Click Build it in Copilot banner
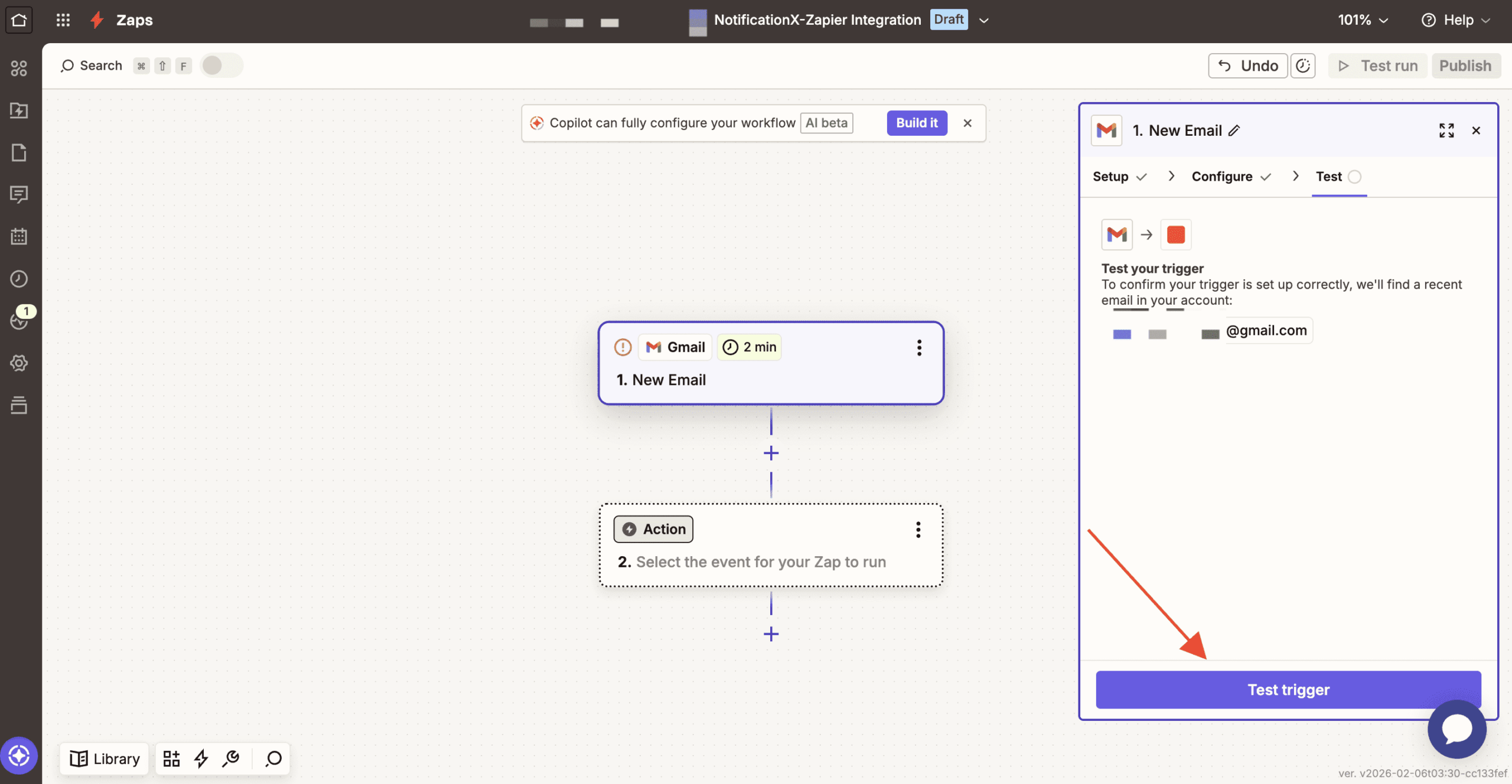The image size is (1512, 784). coord(917,123)
